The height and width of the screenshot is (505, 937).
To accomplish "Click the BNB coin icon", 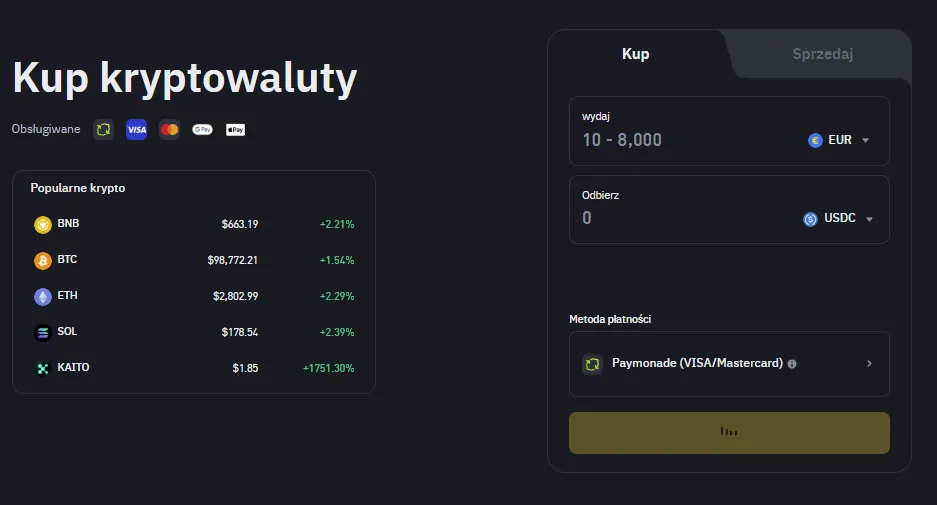I will 43,224.
